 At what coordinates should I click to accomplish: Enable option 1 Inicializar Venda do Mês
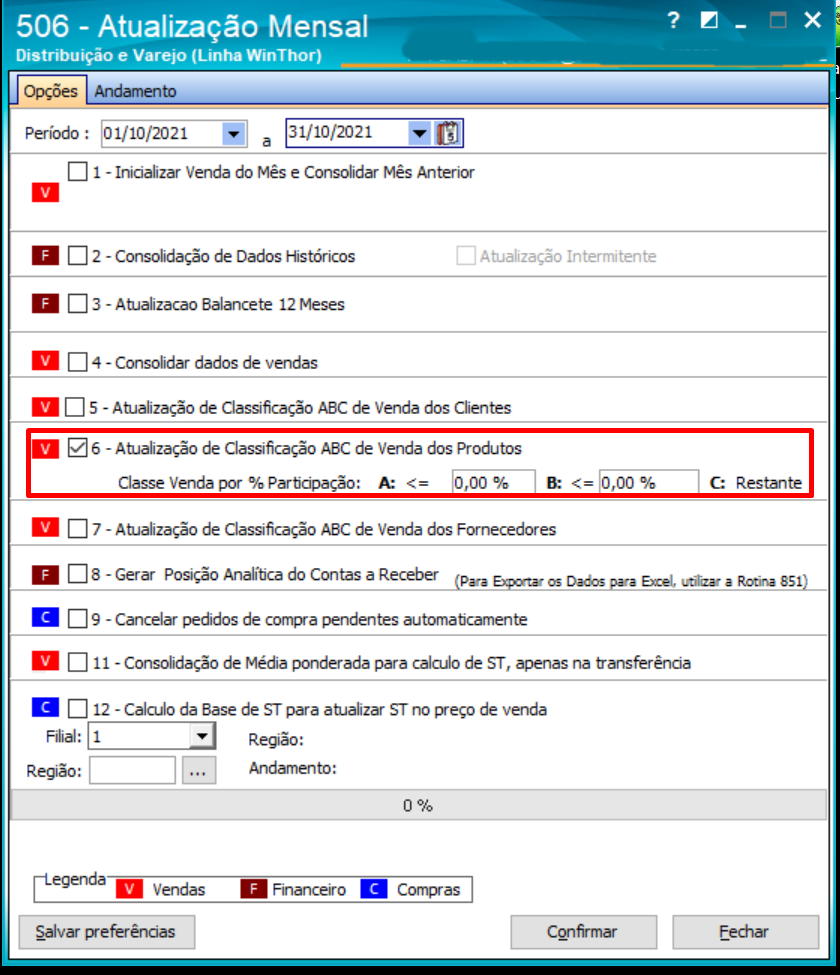tap(78, 171)
